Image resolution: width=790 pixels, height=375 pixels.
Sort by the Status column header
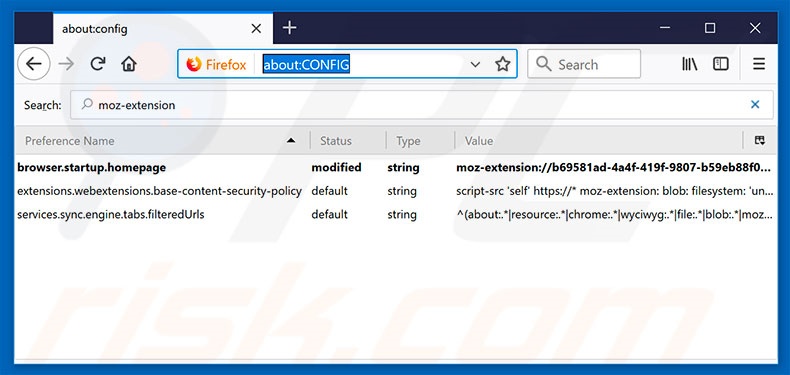[349, 141]
